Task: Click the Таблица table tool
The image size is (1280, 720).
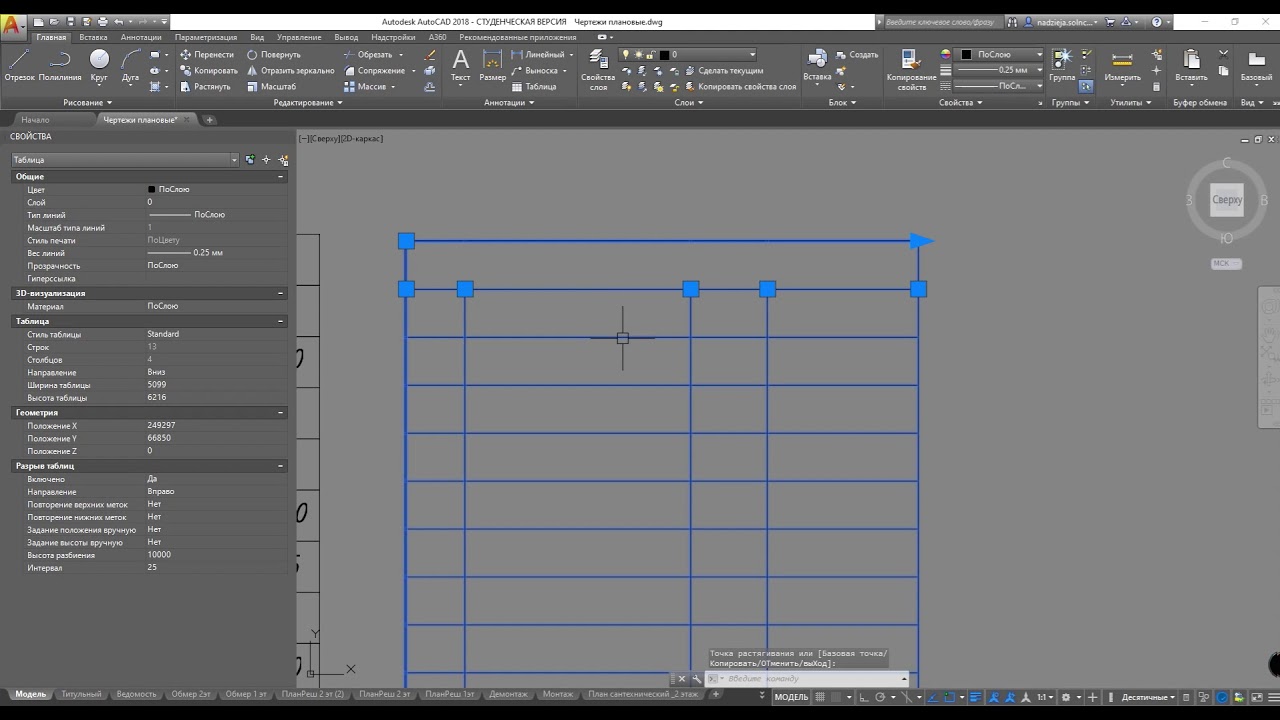Action: point(534,87)
